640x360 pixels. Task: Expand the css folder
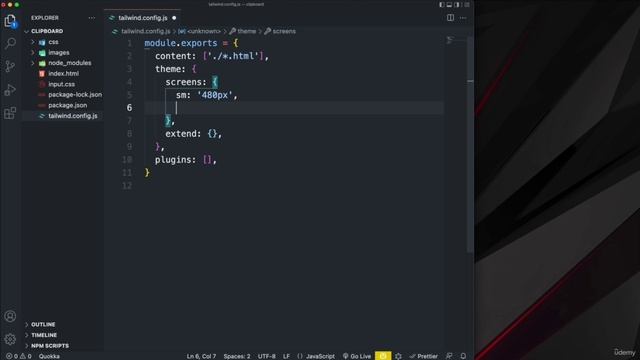tap(53, 42)
